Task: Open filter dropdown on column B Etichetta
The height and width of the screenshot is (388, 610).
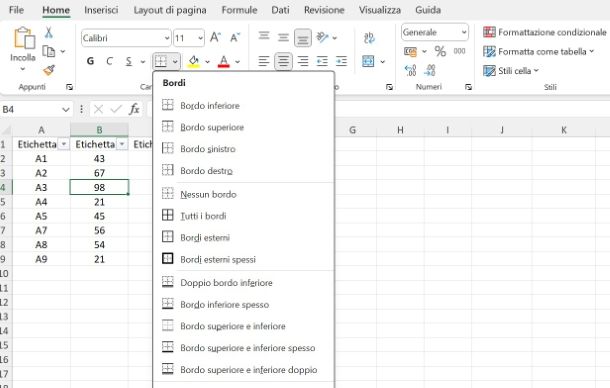Action: tap(122, 144)
